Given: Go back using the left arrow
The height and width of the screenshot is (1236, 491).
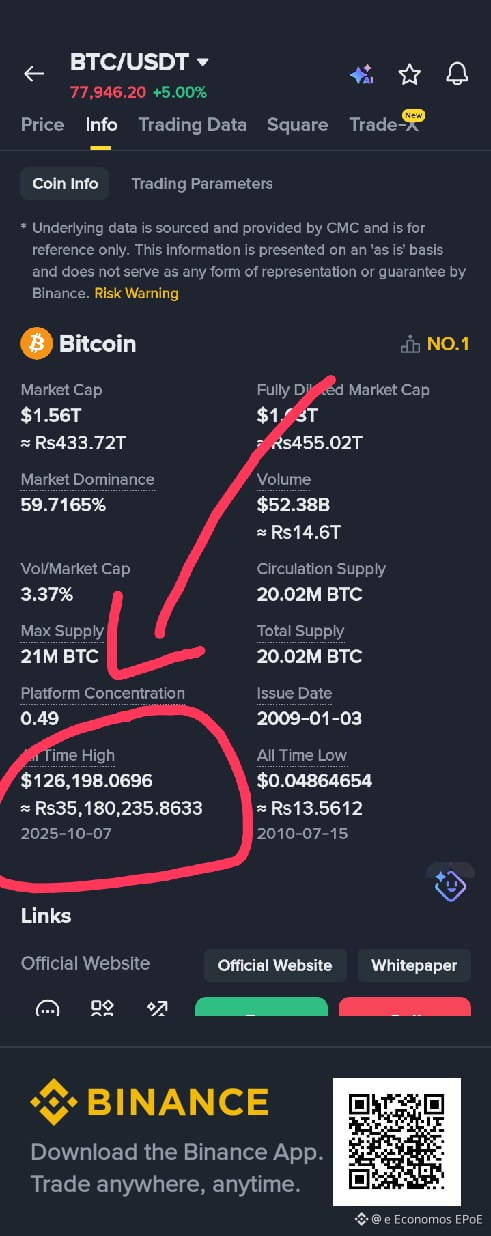Looking at the screenshot, I should click(x=34, y=74).
